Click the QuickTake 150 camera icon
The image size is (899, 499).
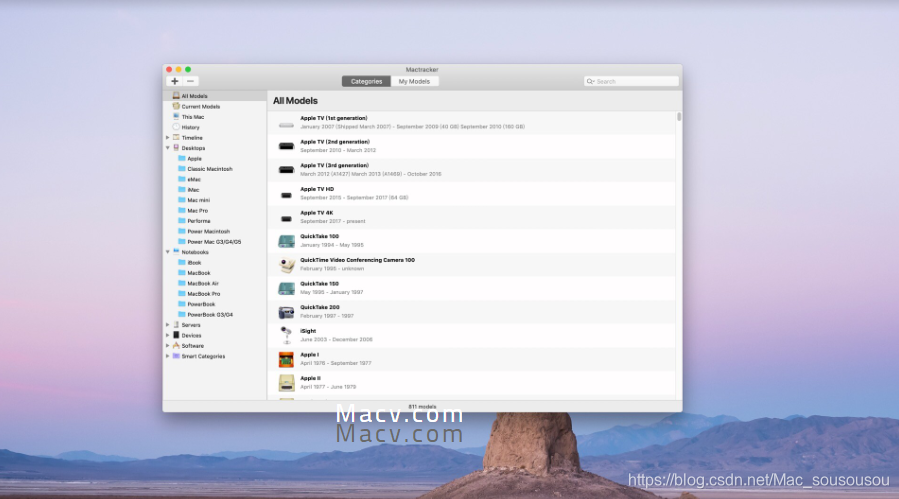286,288
